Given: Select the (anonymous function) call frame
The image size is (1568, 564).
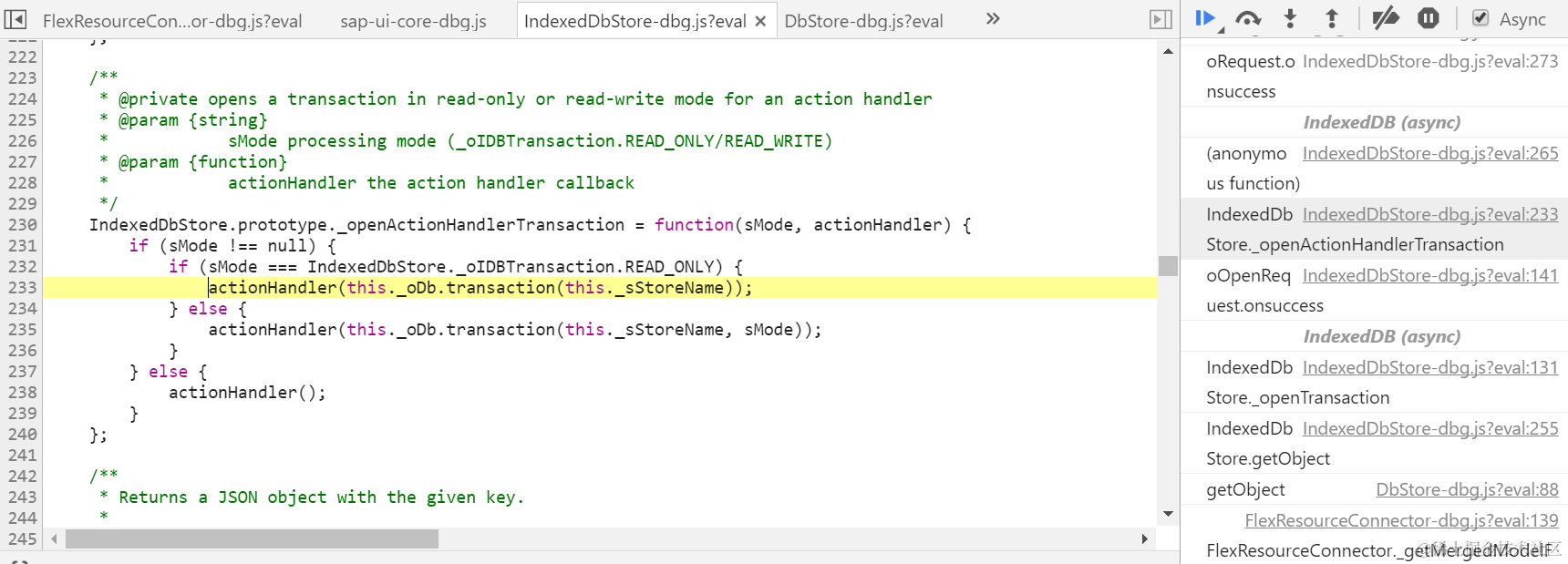Looking at the screenshot, I should 1375,169.
